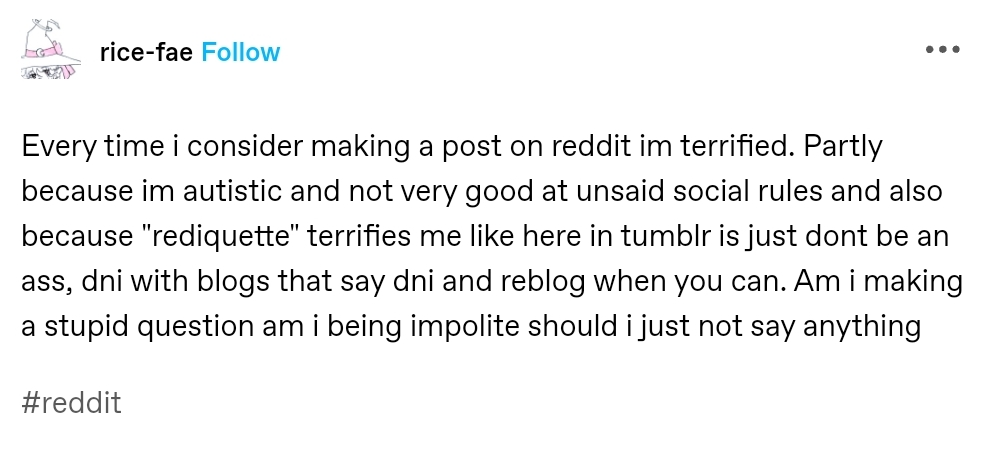993x450 pixels.
Task: Click the rice-fae blog username
Action: point(147,52)
